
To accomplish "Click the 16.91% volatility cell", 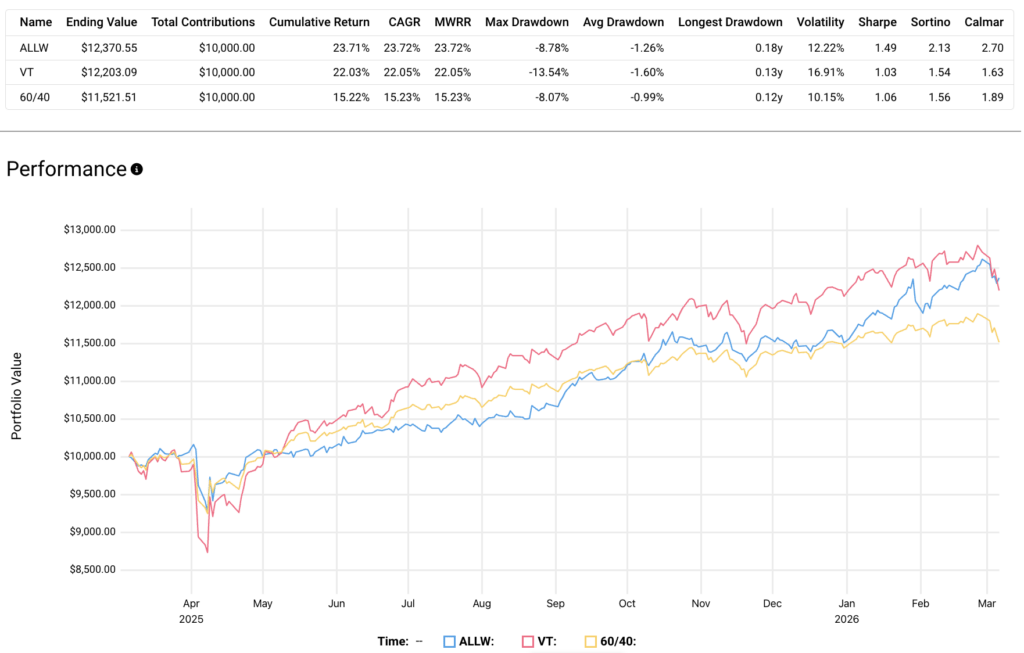I will (x=826, y=72).
